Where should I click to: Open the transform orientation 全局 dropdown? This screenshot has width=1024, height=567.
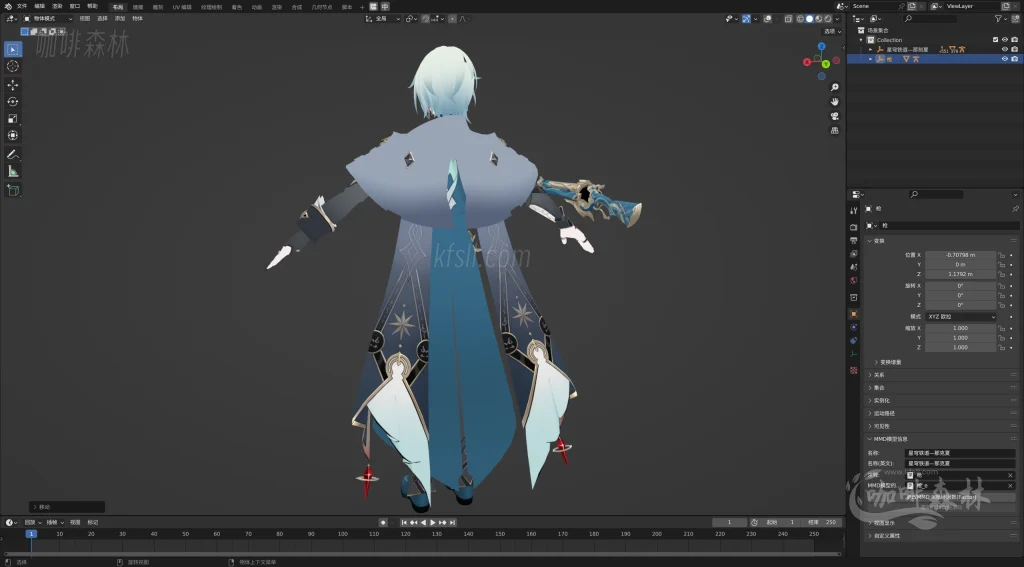pos(383,19)
